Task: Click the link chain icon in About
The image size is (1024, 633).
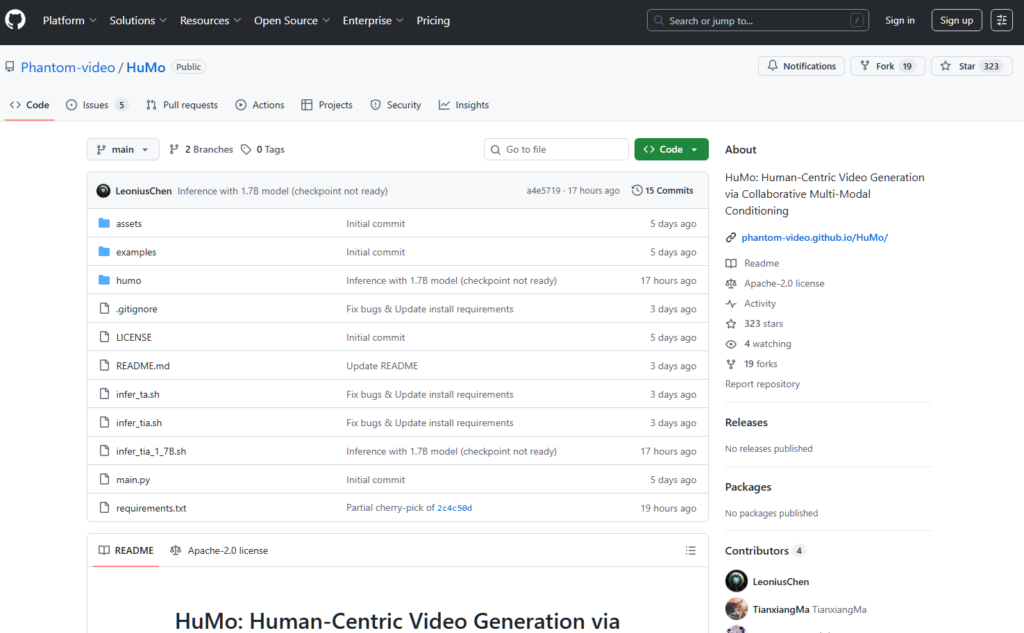Action: (x=731, y=238)
